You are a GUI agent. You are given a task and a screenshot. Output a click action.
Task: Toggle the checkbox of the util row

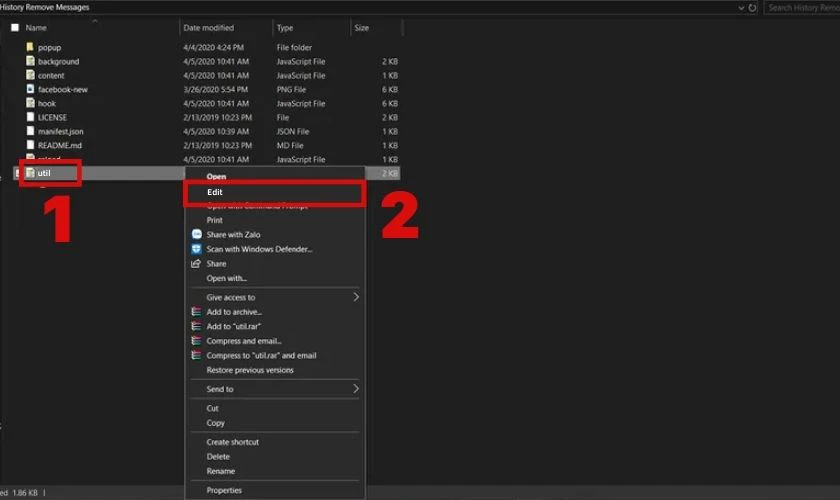[17, 173]
